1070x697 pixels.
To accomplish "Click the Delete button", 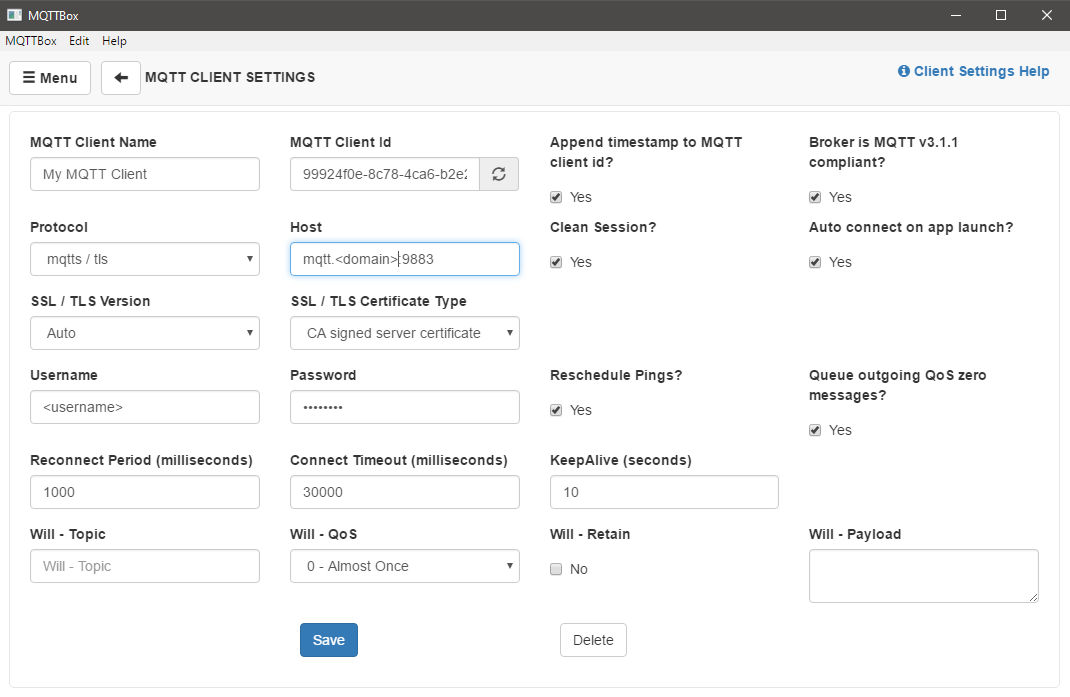I will point(593,640).
